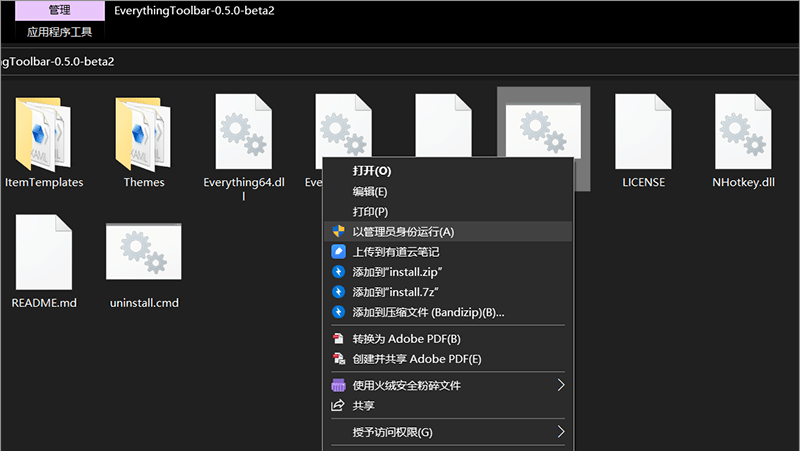Choose 使用火绒安全粉碎文件 from the context menu
The width and height of the screenshot is (800, 469).
click(448, 385)
